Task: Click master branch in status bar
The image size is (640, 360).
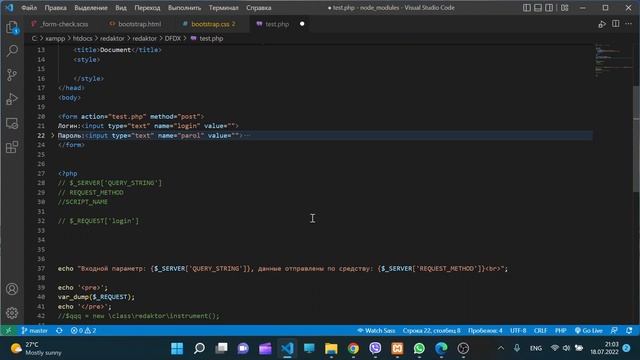Action: coord(35,331)
